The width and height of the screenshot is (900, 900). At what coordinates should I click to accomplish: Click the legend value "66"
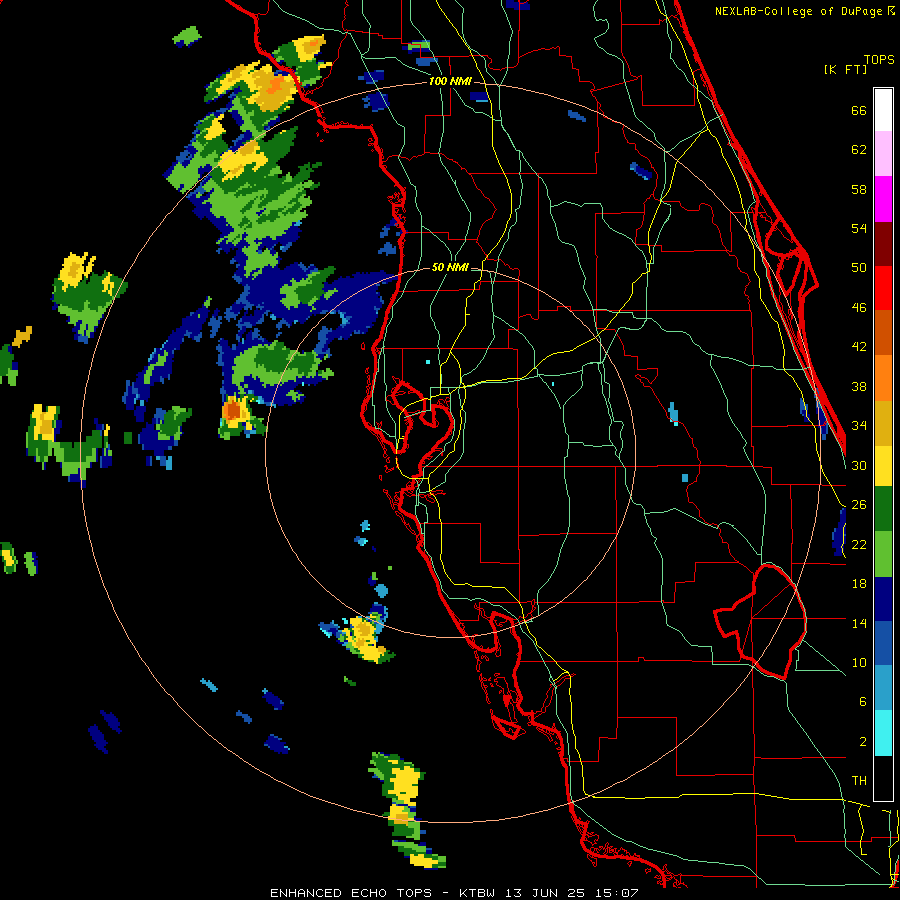pyautogui.click(x=859, y=111)
